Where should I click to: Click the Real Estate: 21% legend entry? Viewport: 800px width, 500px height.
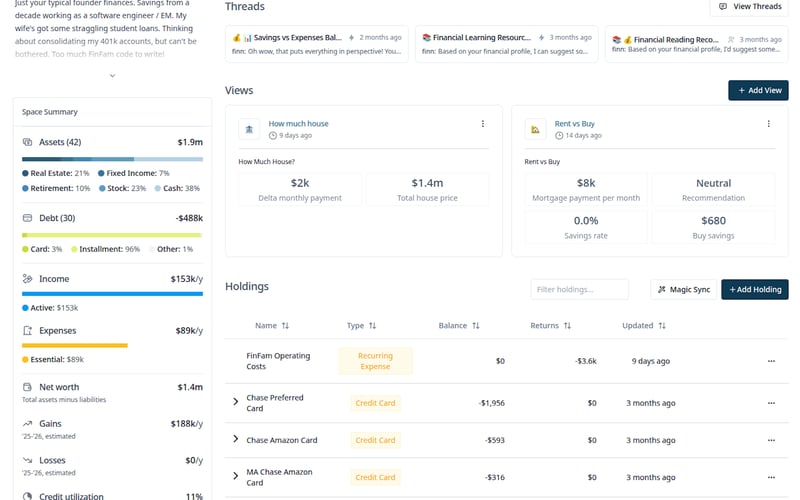pyautogui.click(x=56, y=173)
